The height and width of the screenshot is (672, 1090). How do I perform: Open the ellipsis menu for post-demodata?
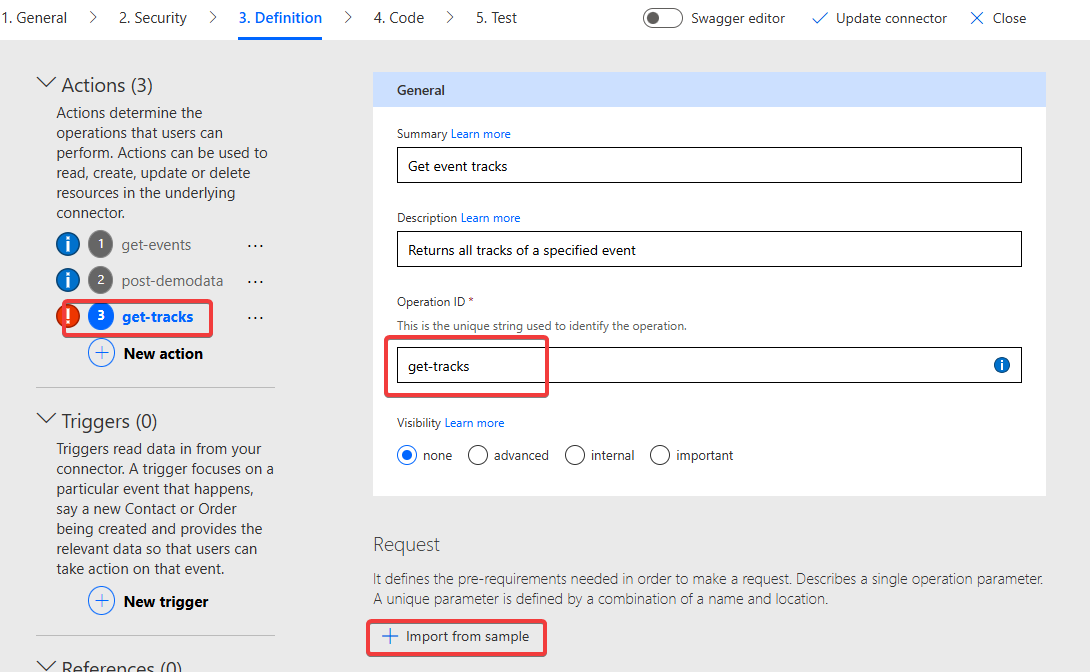pos(255,281)
